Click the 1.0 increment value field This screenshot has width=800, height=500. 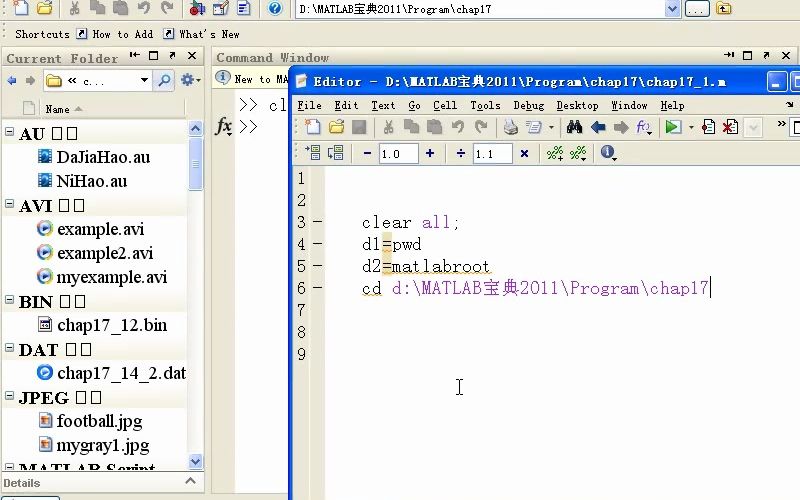point(398,154)
